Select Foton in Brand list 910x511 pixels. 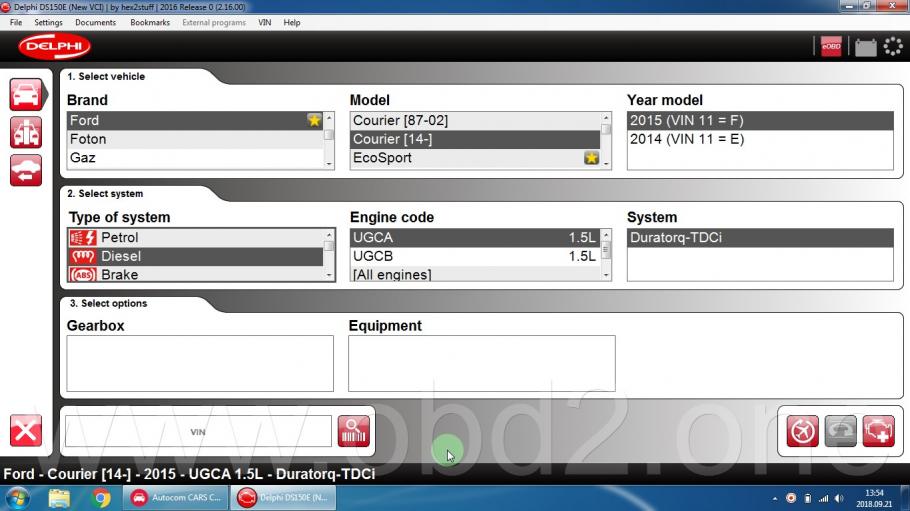click(195, 139)
